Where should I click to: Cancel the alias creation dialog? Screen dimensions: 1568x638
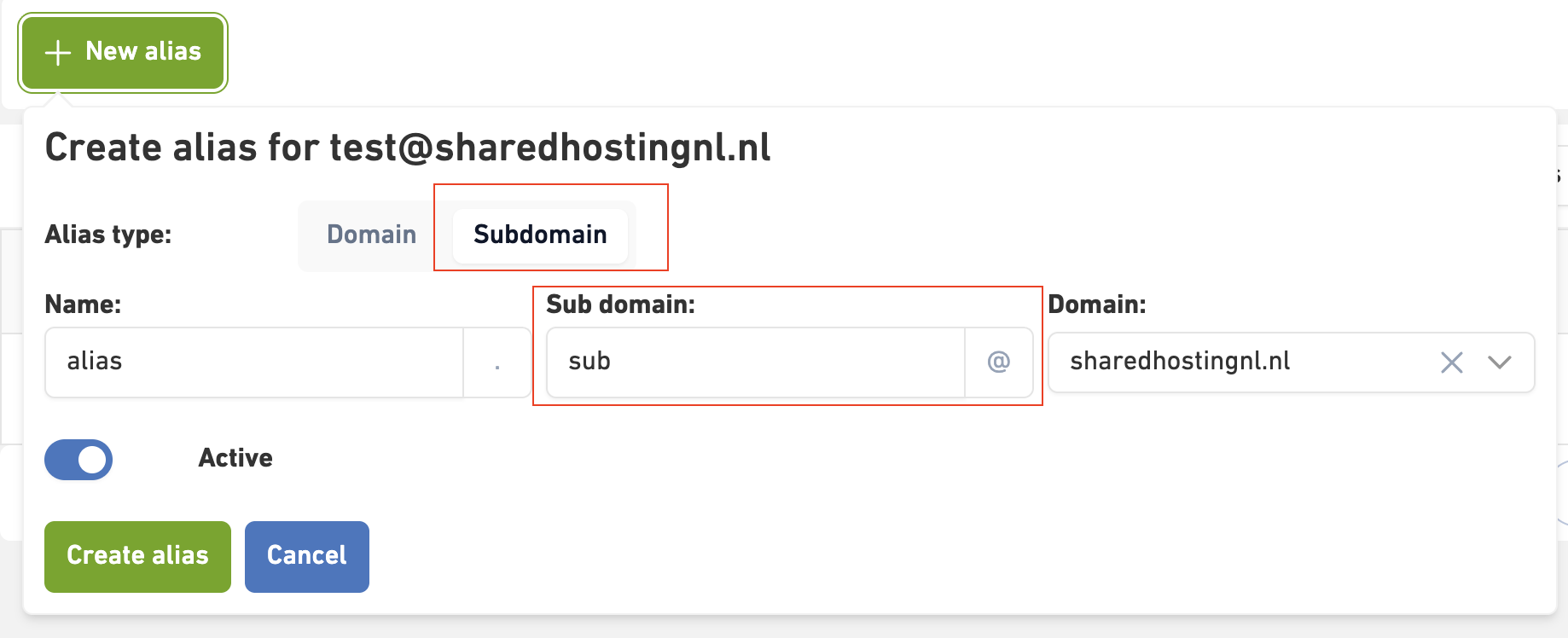[306, 556]
